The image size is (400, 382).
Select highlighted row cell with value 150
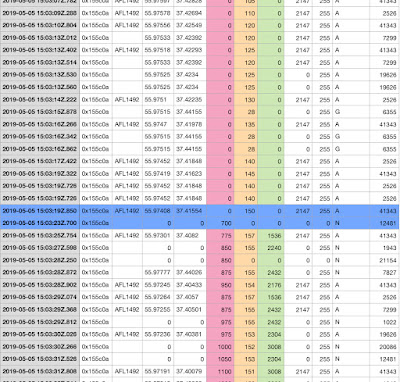pos(246,211)
